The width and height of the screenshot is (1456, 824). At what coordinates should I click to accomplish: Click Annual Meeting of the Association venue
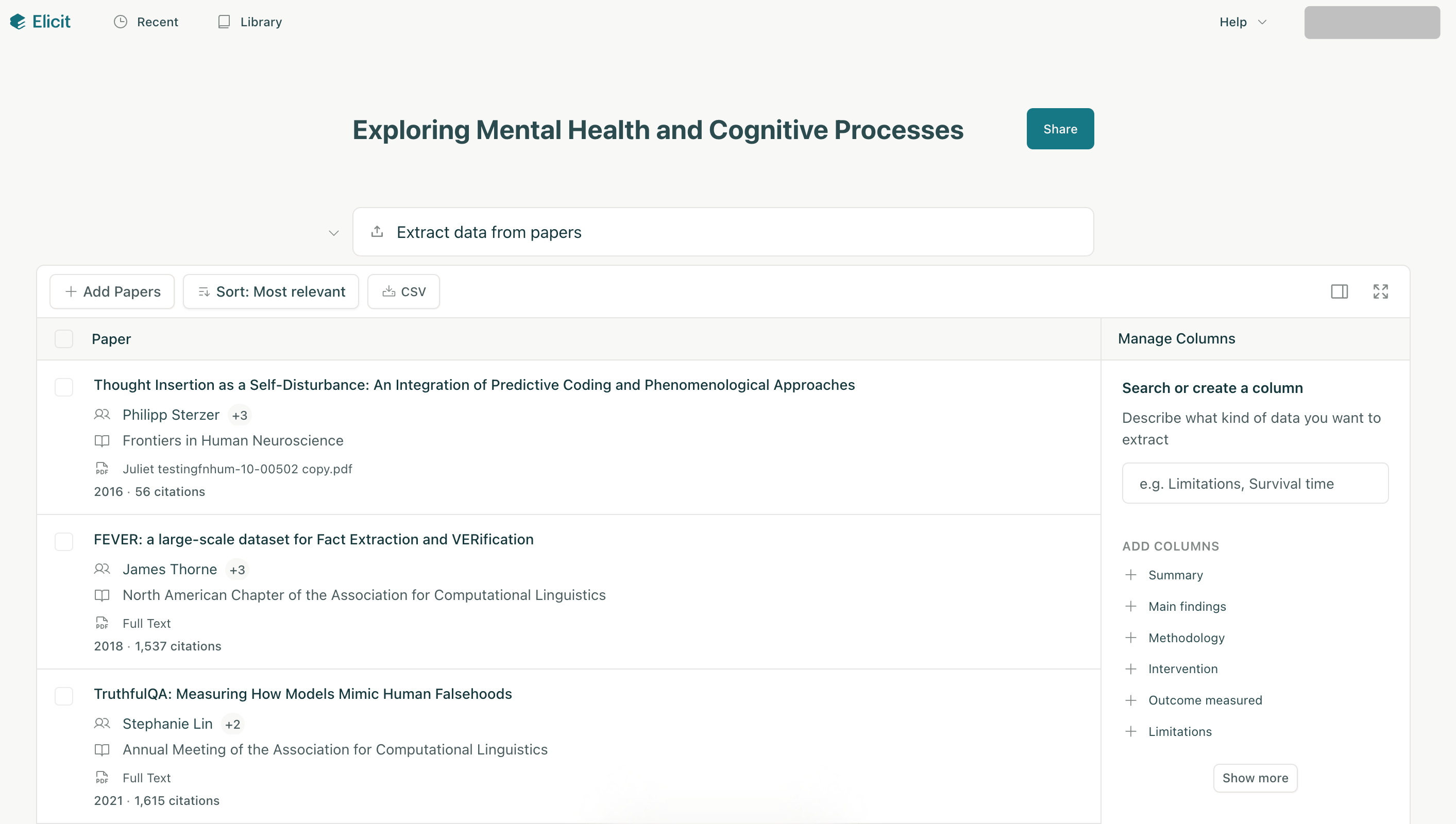coord(334,750)
